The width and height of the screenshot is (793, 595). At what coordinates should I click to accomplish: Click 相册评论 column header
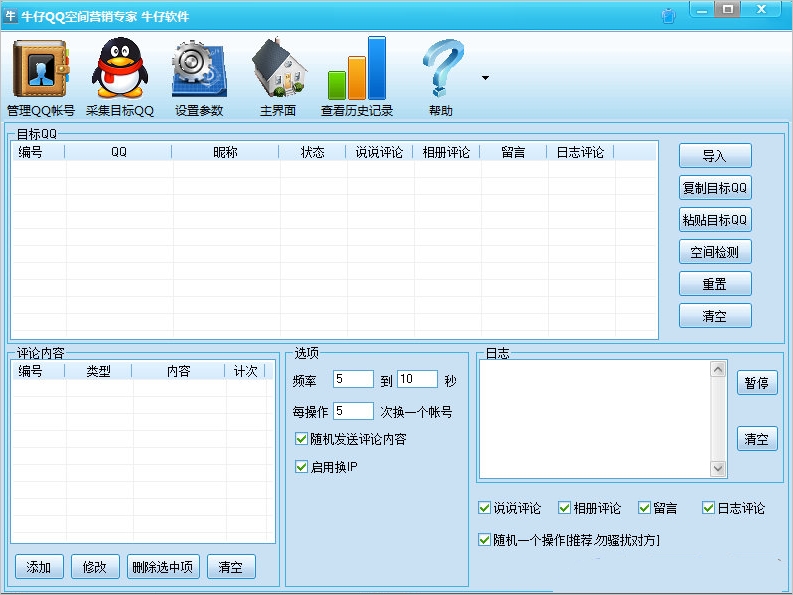446,152
